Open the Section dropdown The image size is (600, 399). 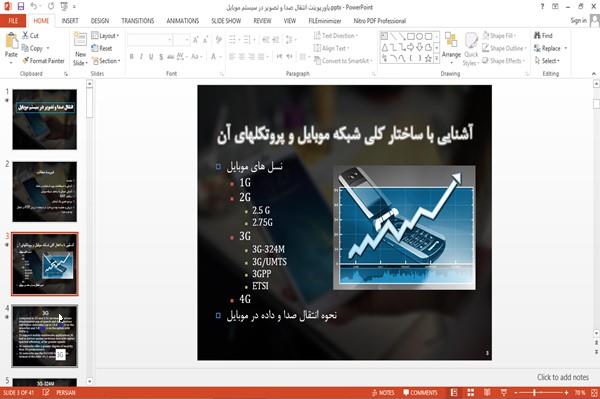tap(106, 61)
